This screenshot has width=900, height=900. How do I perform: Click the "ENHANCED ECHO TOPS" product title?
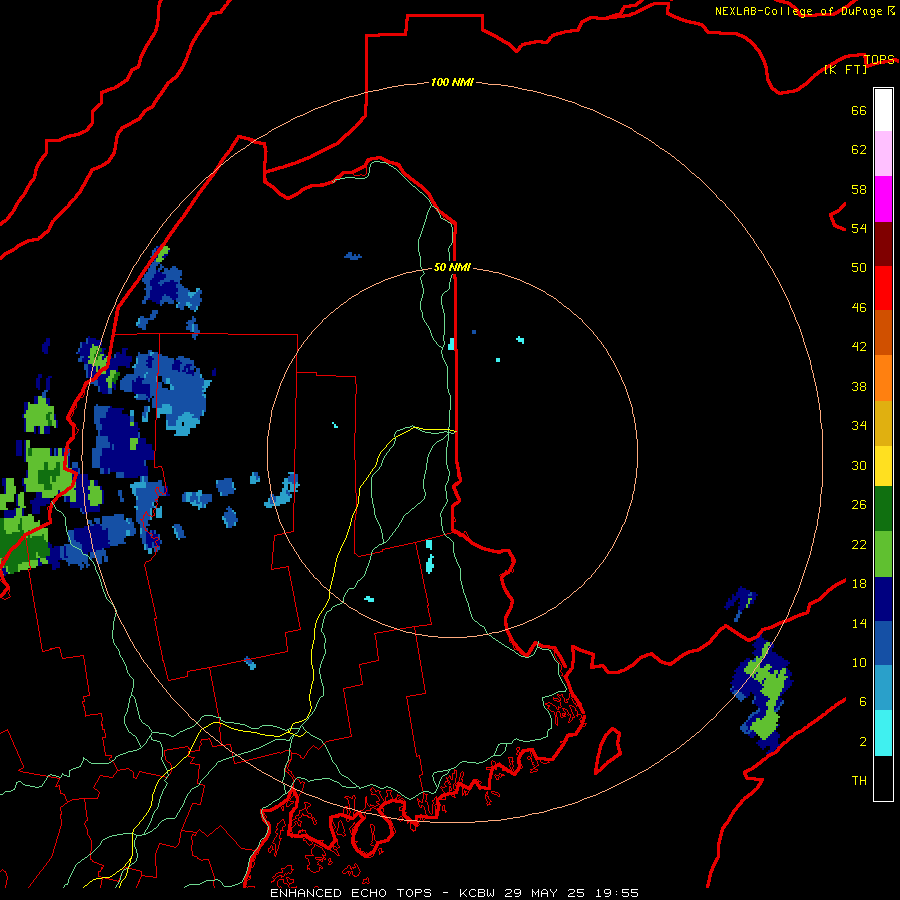point(351,893)
